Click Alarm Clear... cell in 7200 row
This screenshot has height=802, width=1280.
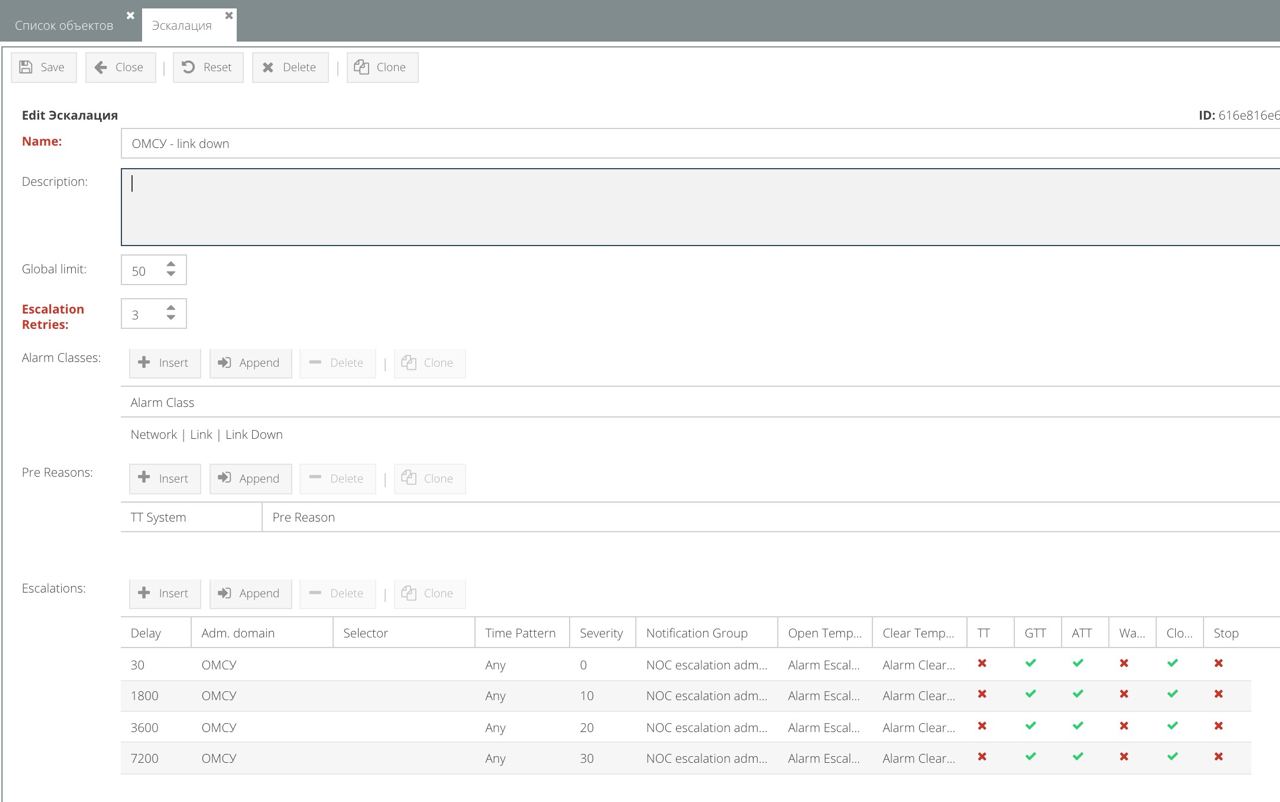(919, 758)
